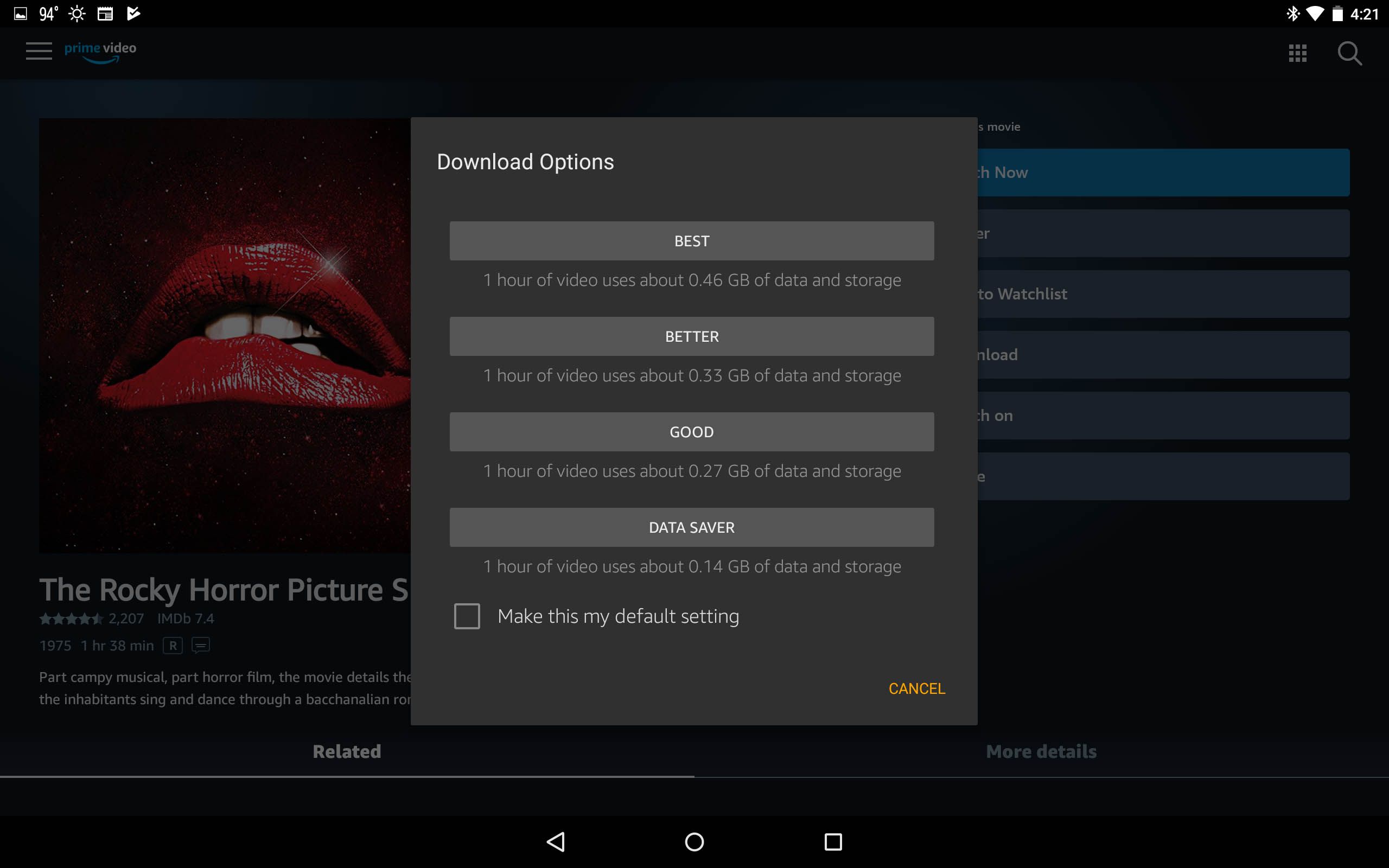Tap the 1 hr 38 min runtime

(x=118, y=646)
